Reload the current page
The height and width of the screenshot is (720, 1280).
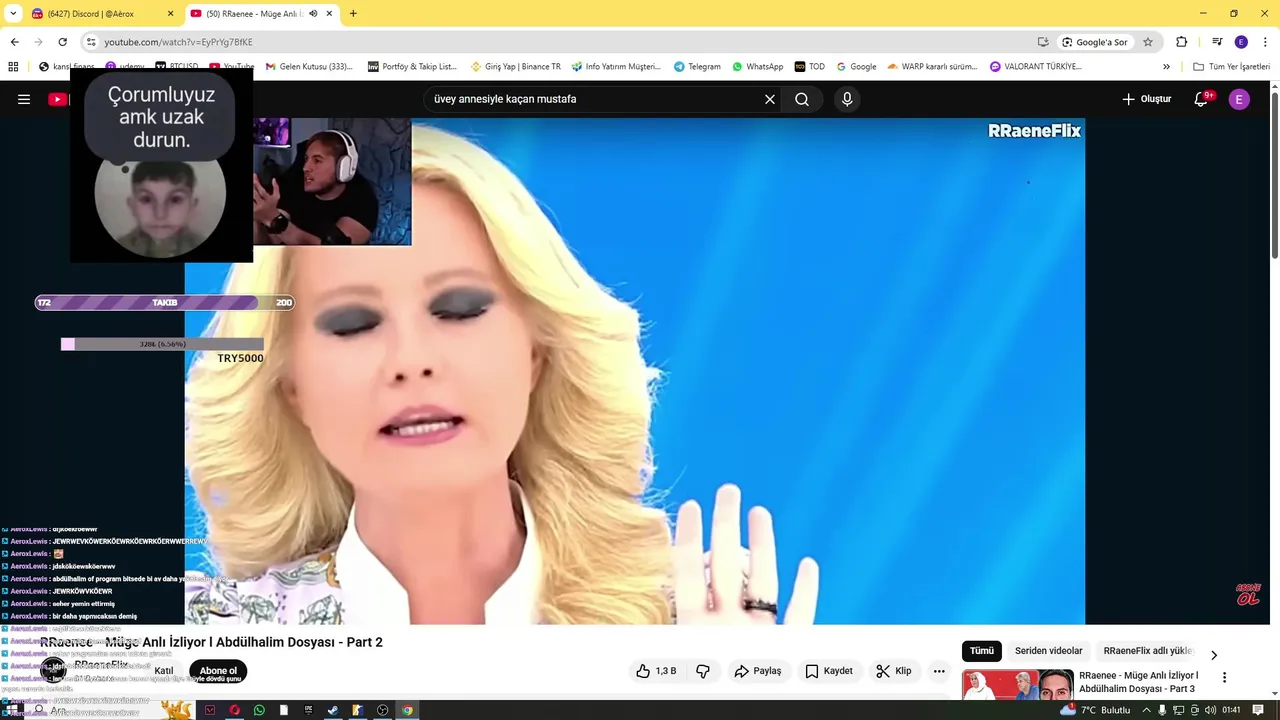click(x=62, y=42)
